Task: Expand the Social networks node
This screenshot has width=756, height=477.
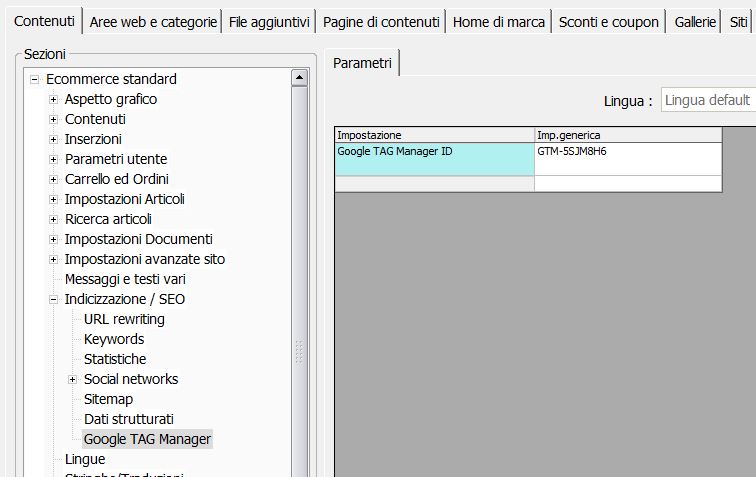Action: click(x=72, y=380)
